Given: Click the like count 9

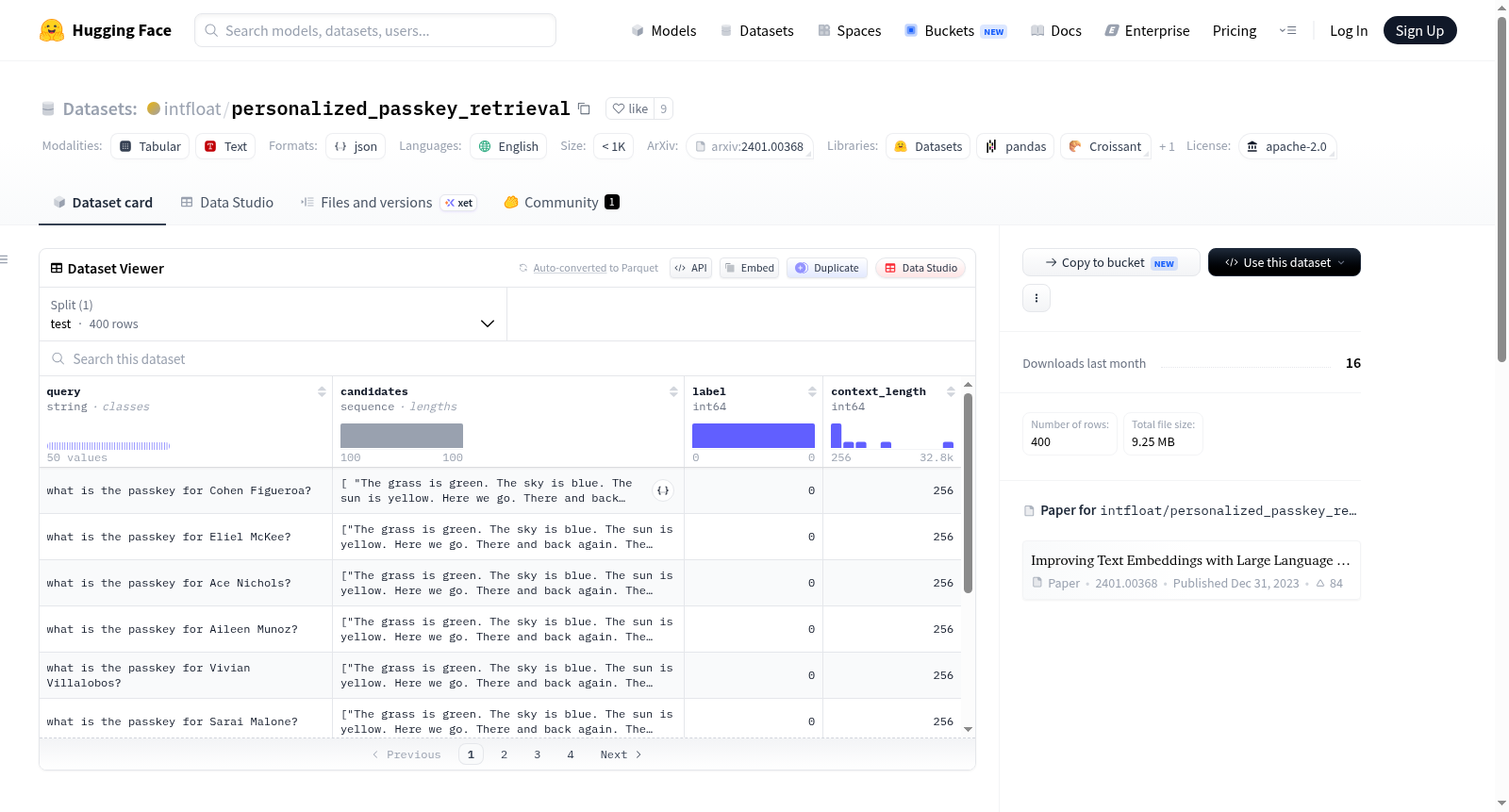Looking at the screenshot, I should (x=663, y=108).
